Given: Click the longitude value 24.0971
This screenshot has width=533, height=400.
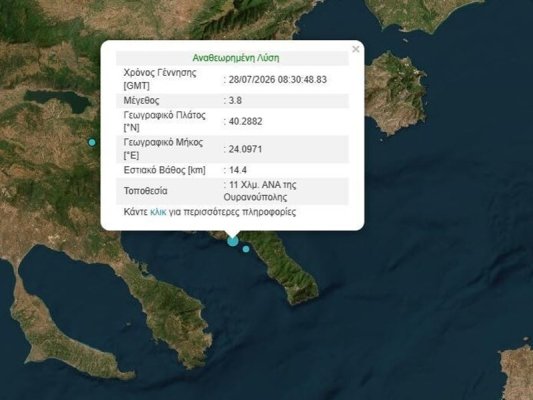Looking at the screenshot, I should click(245, 149).
